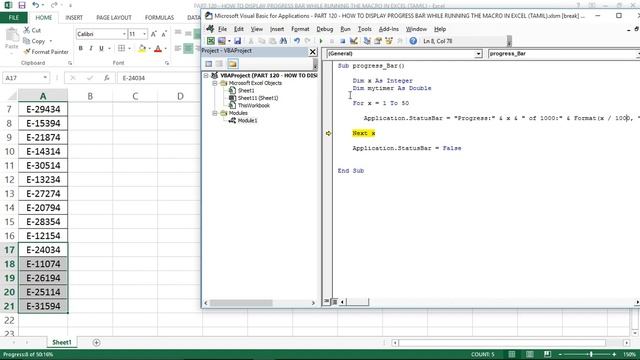Click Insert UserForm icon in VBA toolbar
Viewport: 640px width, 360px height.
pyautogui.click(x=222, y=41)
